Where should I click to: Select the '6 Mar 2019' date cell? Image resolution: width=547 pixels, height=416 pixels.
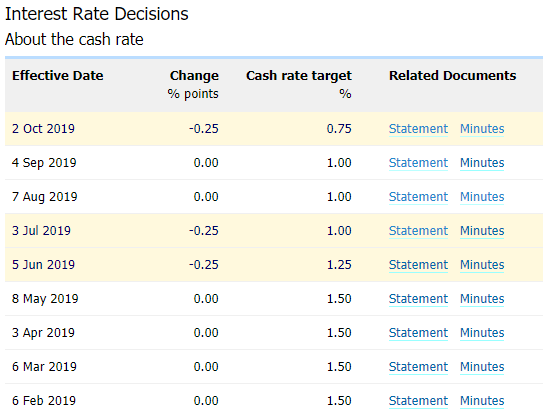click(44, 367)
